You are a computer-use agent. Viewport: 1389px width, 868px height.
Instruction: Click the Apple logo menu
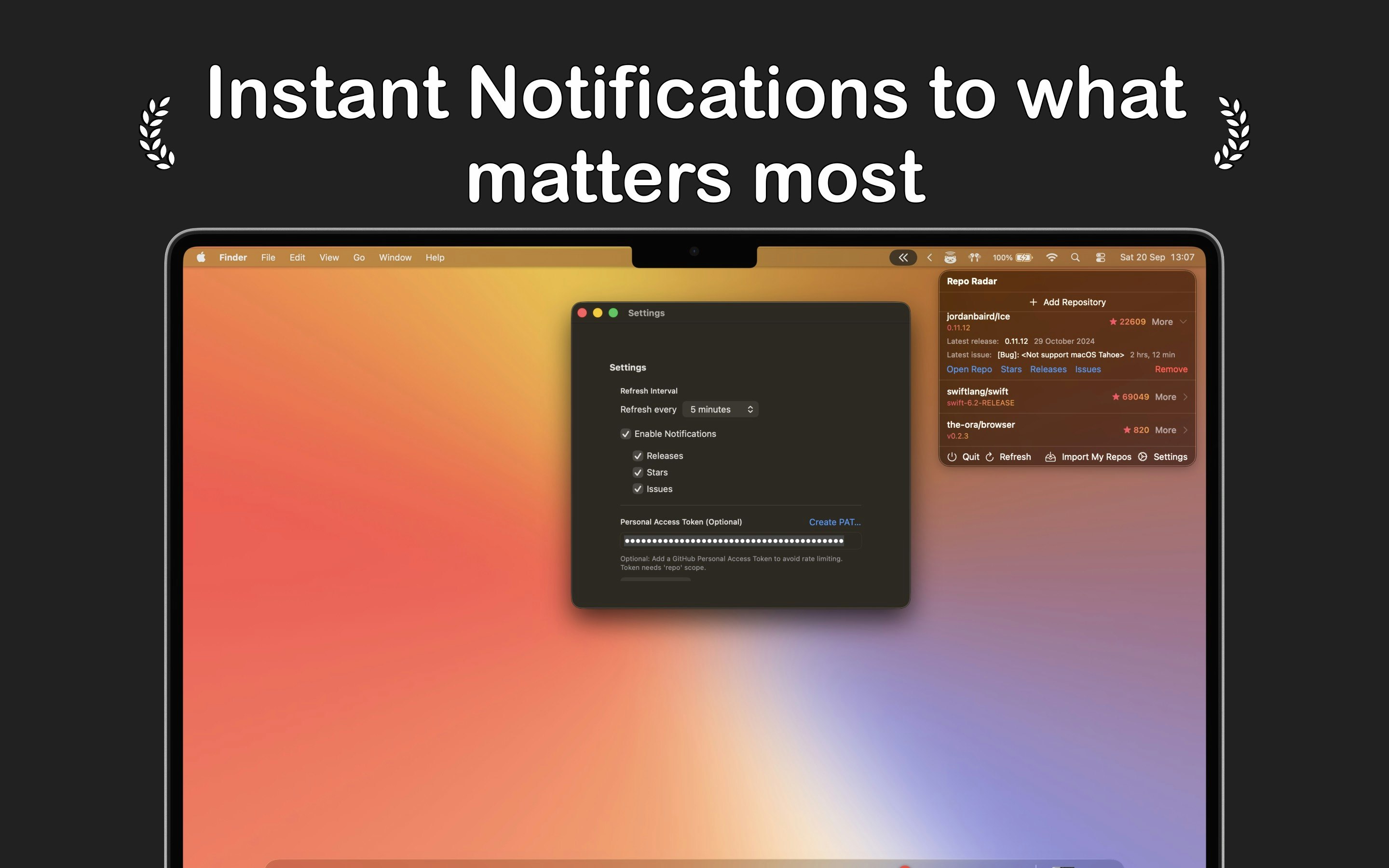[201, 257]
